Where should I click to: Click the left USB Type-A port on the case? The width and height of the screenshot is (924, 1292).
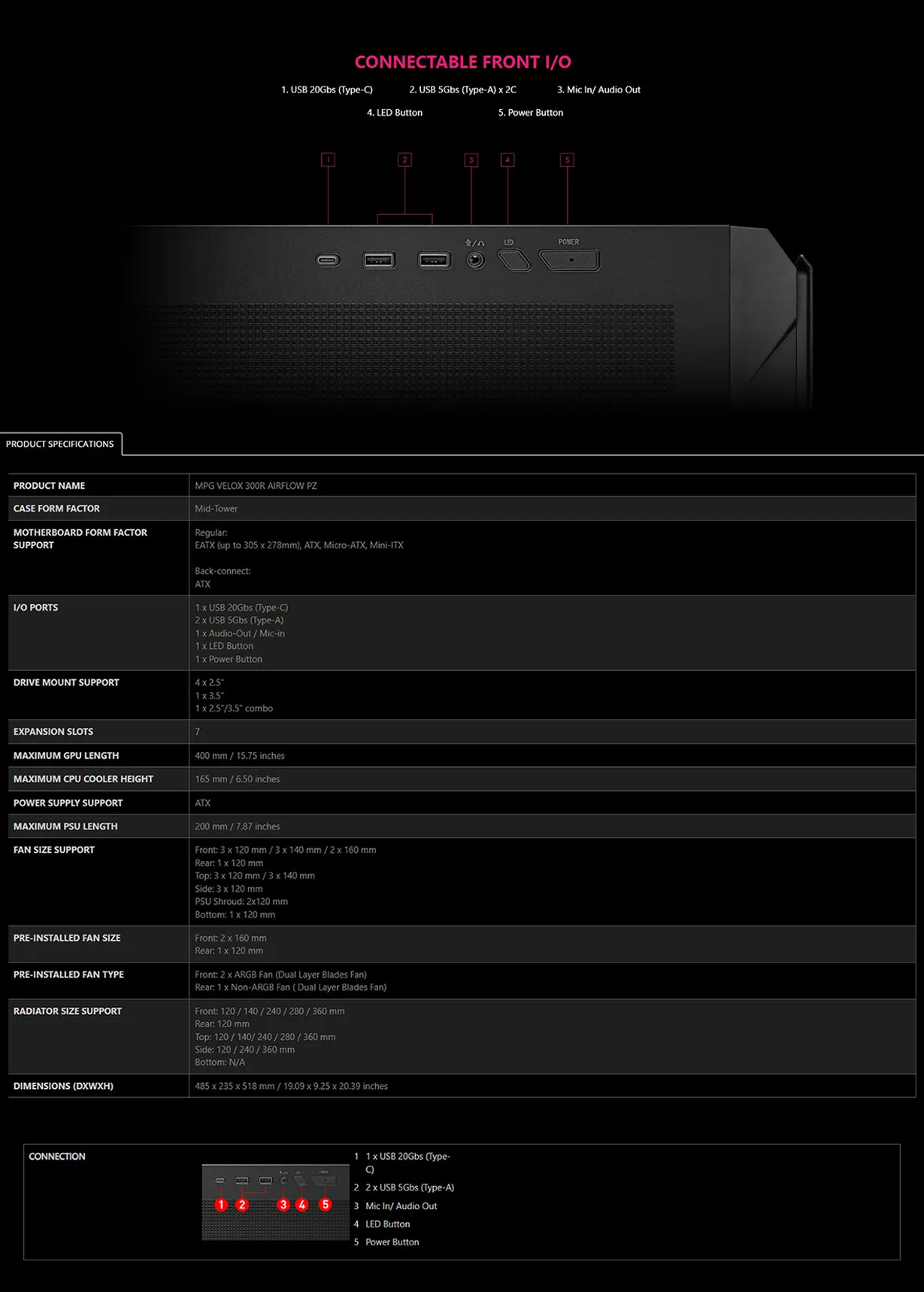(379, 260)
